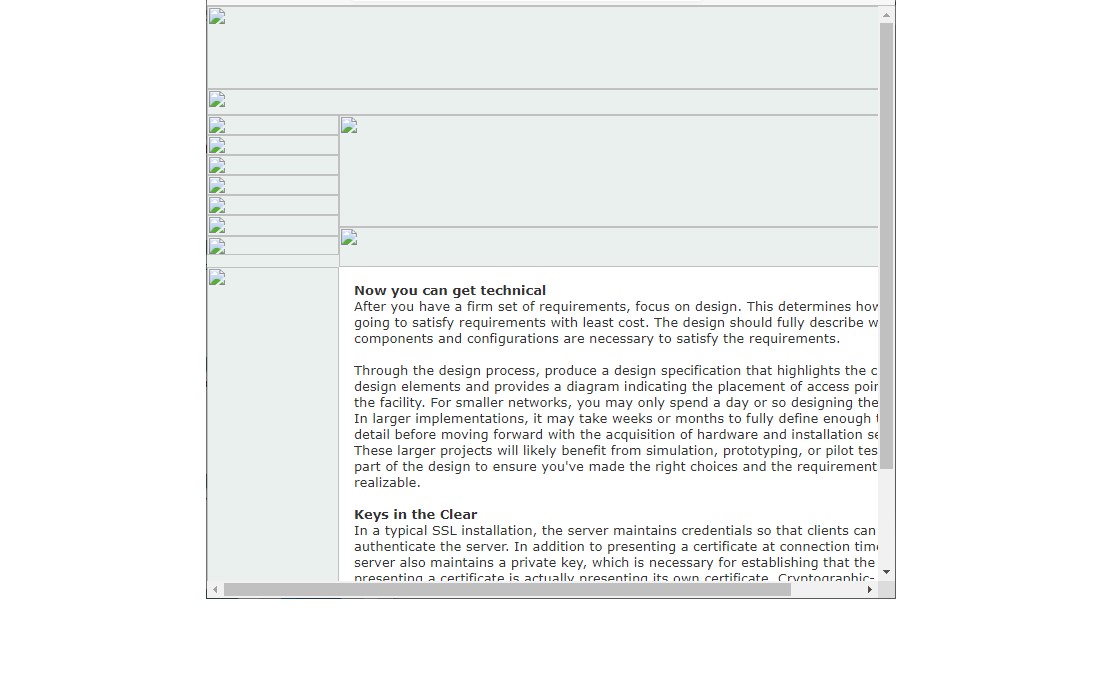Viewport: 1096px width, 673px height.
Task: Click the fourth broken image in the left navigation column
Action: tap(217, 185)
